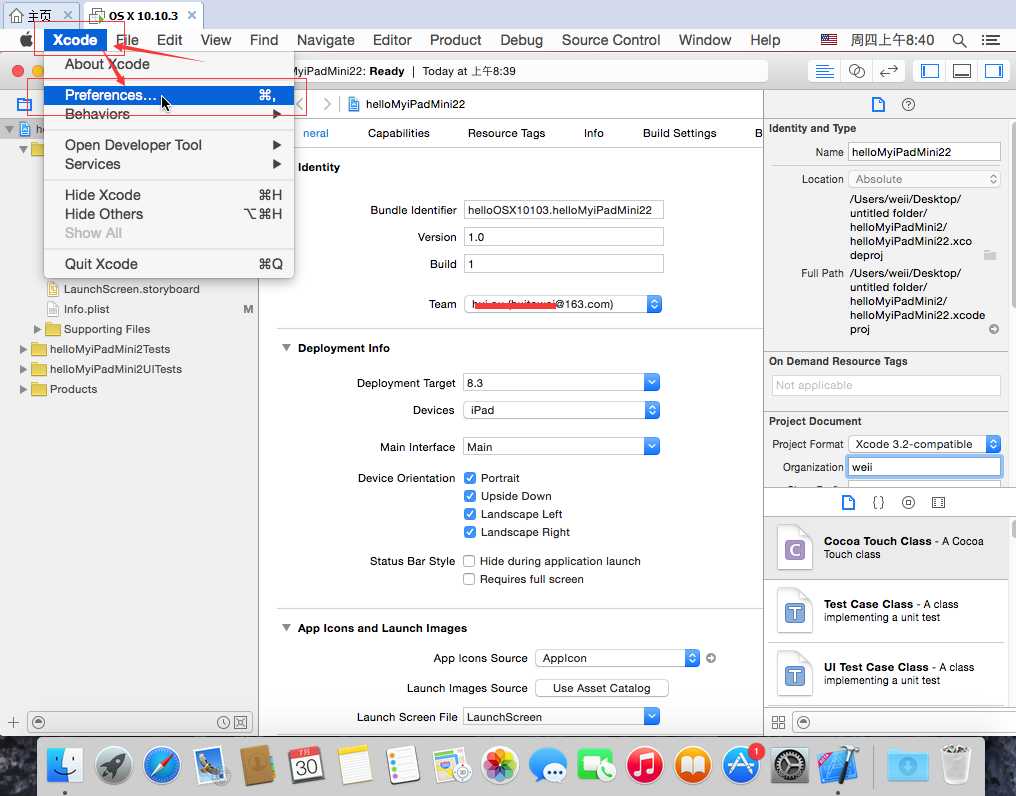Expand the Products folder
The width and height of the screenshot is (1016, 796).
click(x=23, y=390)
